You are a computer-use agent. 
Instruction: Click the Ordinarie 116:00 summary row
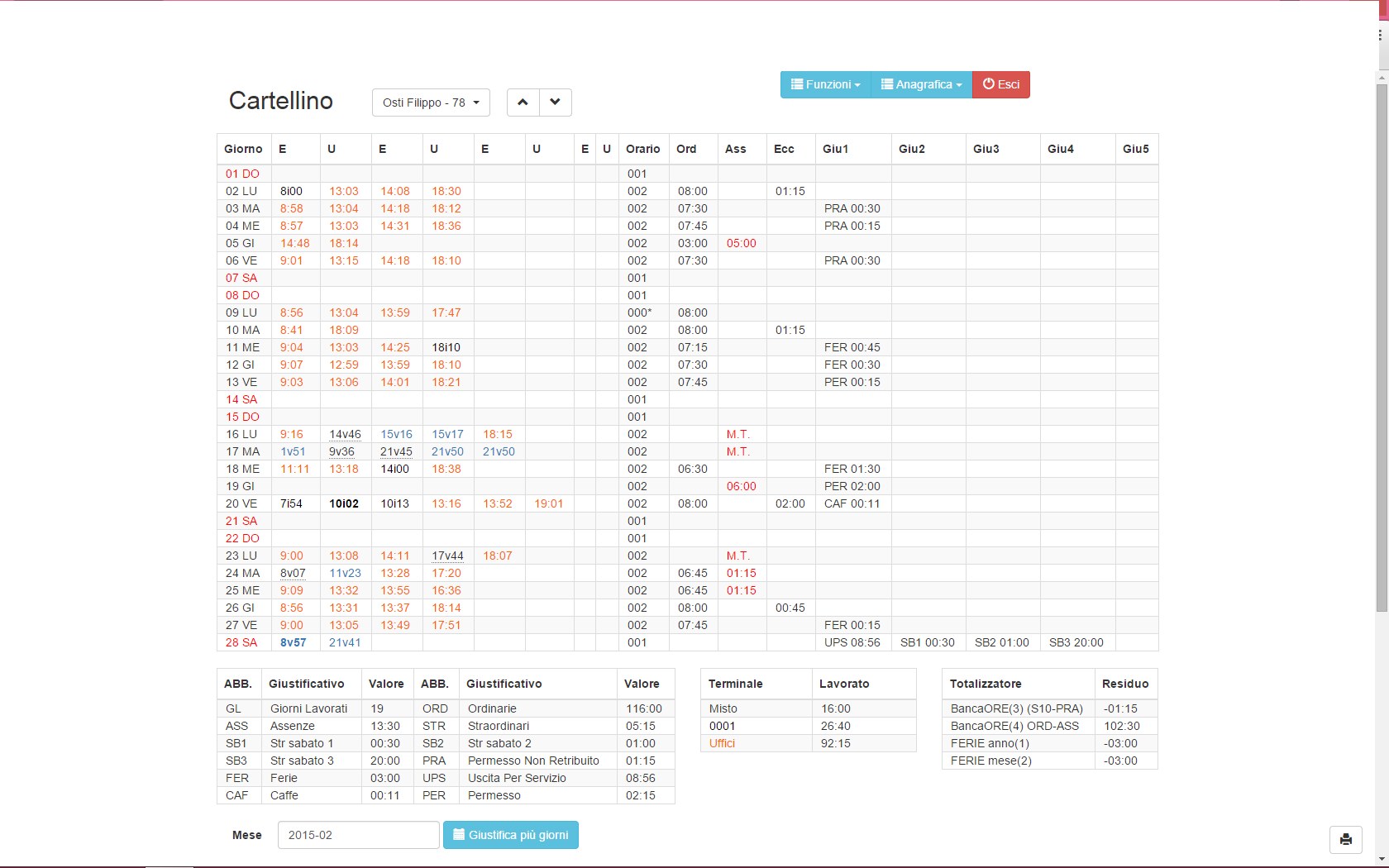tap(545, 708)
